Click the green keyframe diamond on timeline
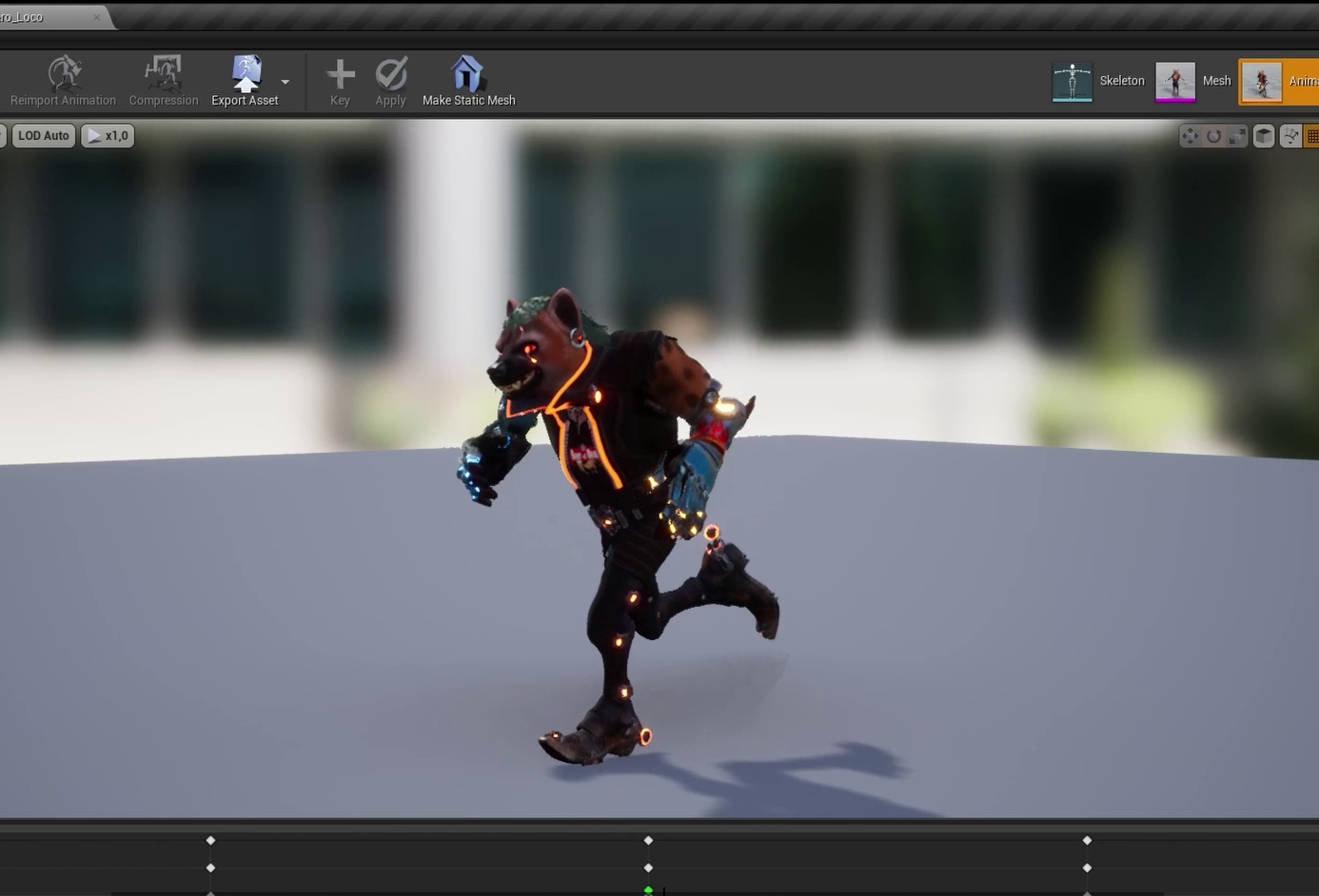Image resolution: width=1319 pixels, height=896 pixels. point(648,890)
